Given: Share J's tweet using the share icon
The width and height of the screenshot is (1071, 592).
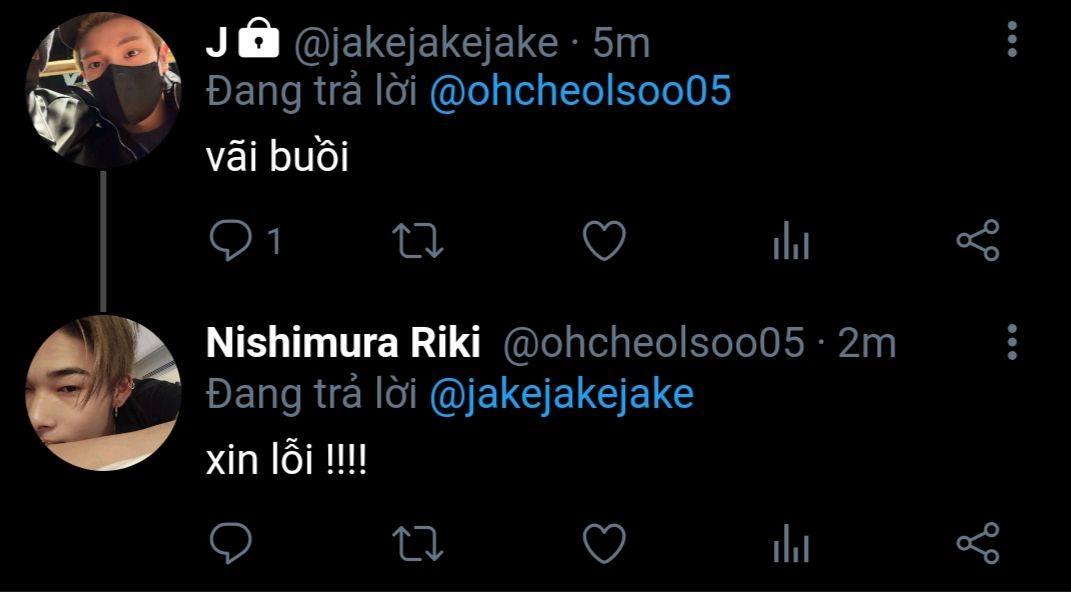Looking at the screenshot, I should [978, 240].
